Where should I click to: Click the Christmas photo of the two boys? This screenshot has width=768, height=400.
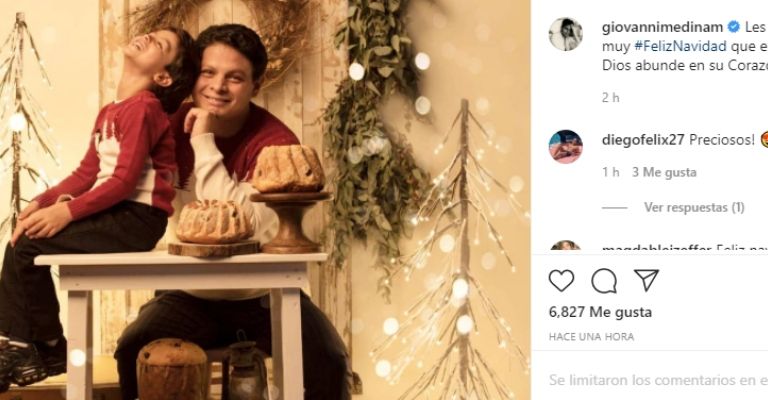coord(265,200)
